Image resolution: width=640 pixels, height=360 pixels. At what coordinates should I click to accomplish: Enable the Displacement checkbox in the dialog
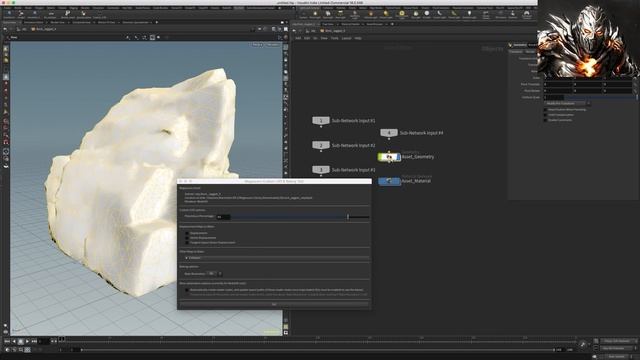coord(187,233)
